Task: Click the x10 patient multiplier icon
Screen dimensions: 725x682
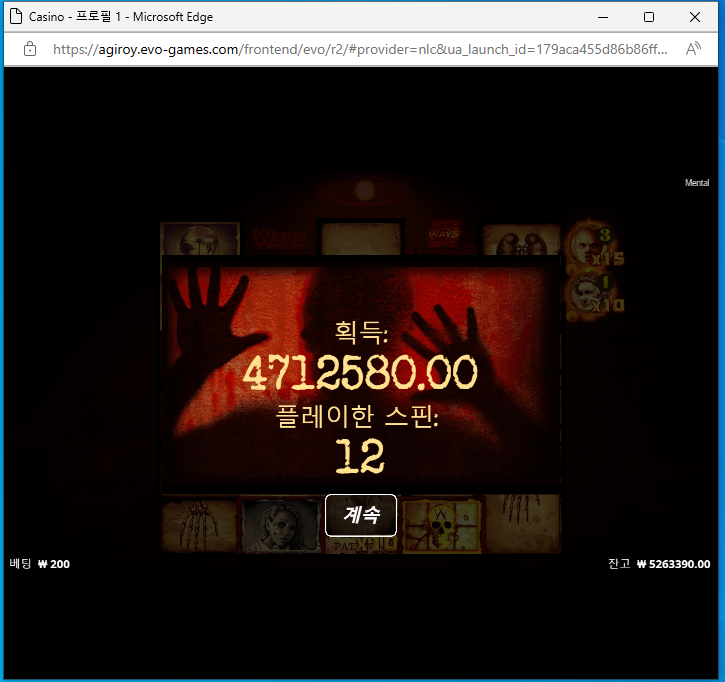Action: click(x=595, y=295)
